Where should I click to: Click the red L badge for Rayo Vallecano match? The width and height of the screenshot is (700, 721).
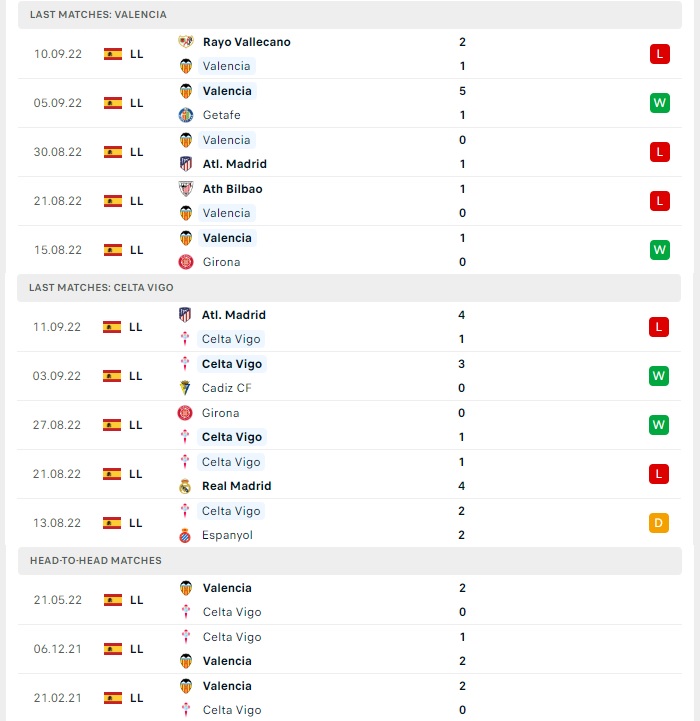(x=660, y=54)
